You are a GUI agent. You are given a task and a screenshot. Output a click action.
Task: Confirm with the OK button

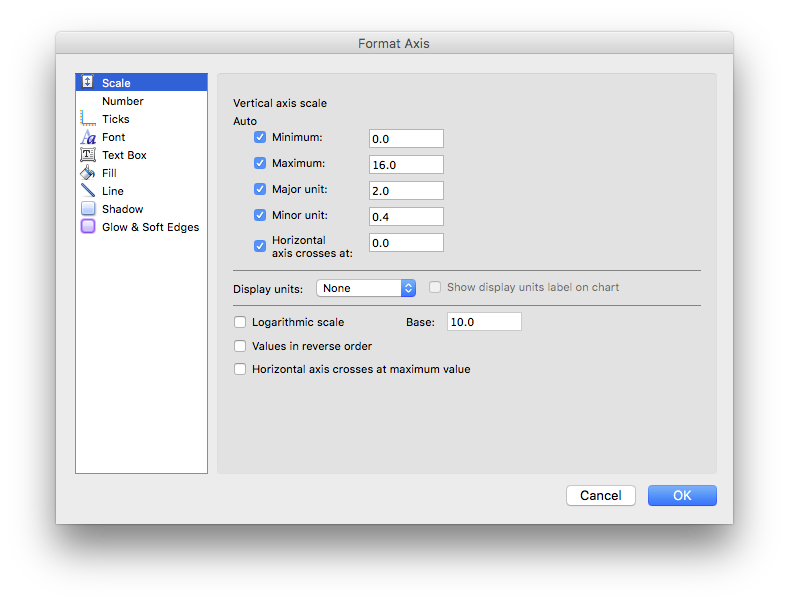coord(682,495)
